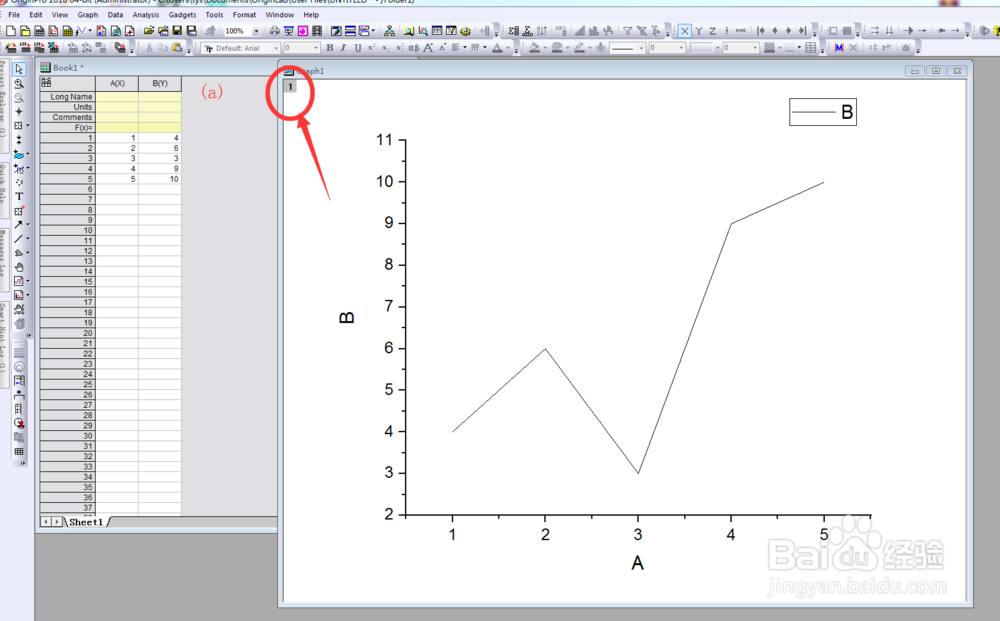Click the Y axis title B

pyautogui.click(x=346, y=318)
